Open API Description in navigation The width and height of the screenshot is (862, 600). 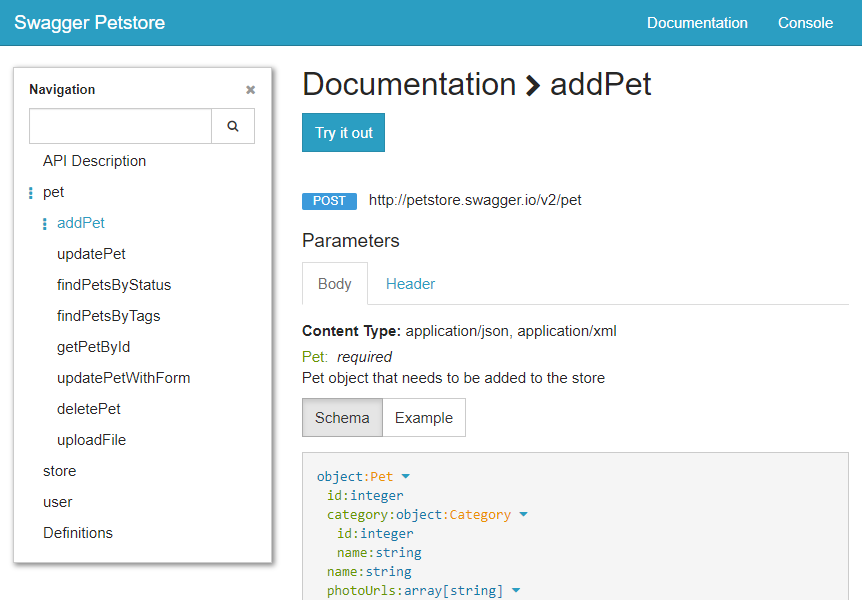point(95,161)
